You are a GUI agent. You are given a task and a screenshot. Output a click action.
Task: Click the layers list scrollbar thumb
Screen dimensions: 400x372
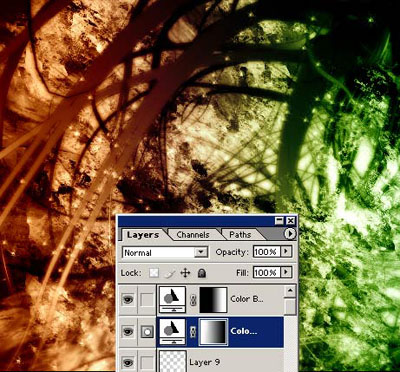pyautogui.click(x=290, y=306)
